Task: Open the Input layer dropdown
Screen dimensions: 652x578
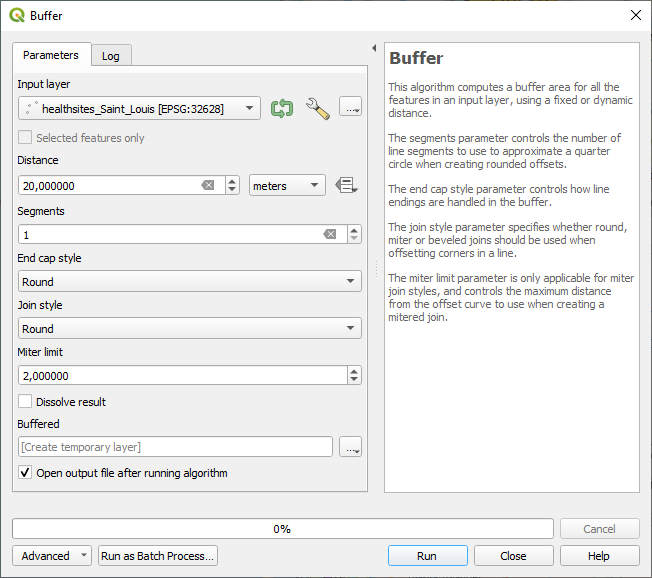Action: [139, 108]
